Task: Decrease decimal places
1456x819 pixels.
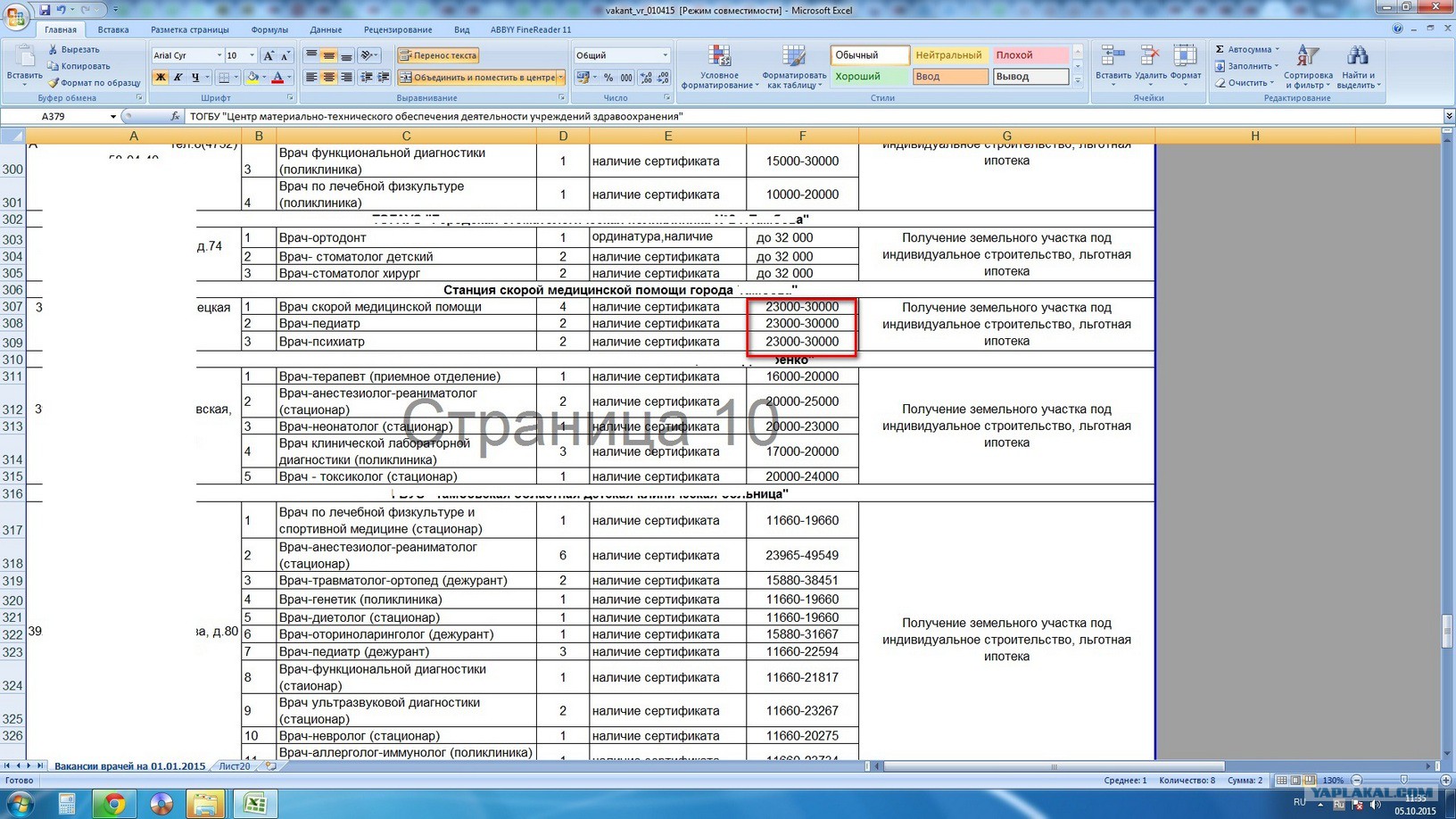Action: point(662,78)
